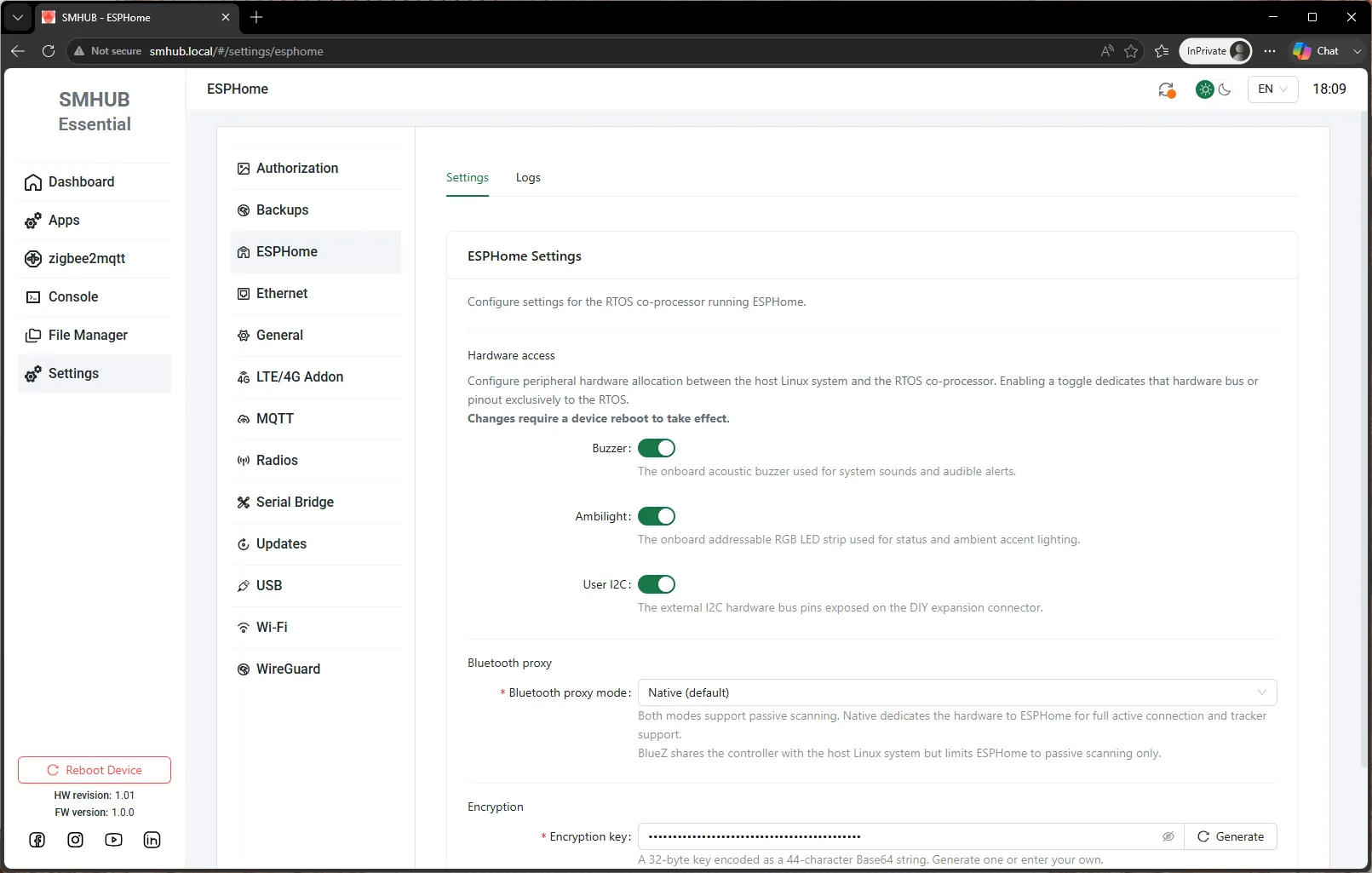This screenshot has width=1372, height=873.
Task: Click the SMHUB Essential logo
Action: pos(95,112)
